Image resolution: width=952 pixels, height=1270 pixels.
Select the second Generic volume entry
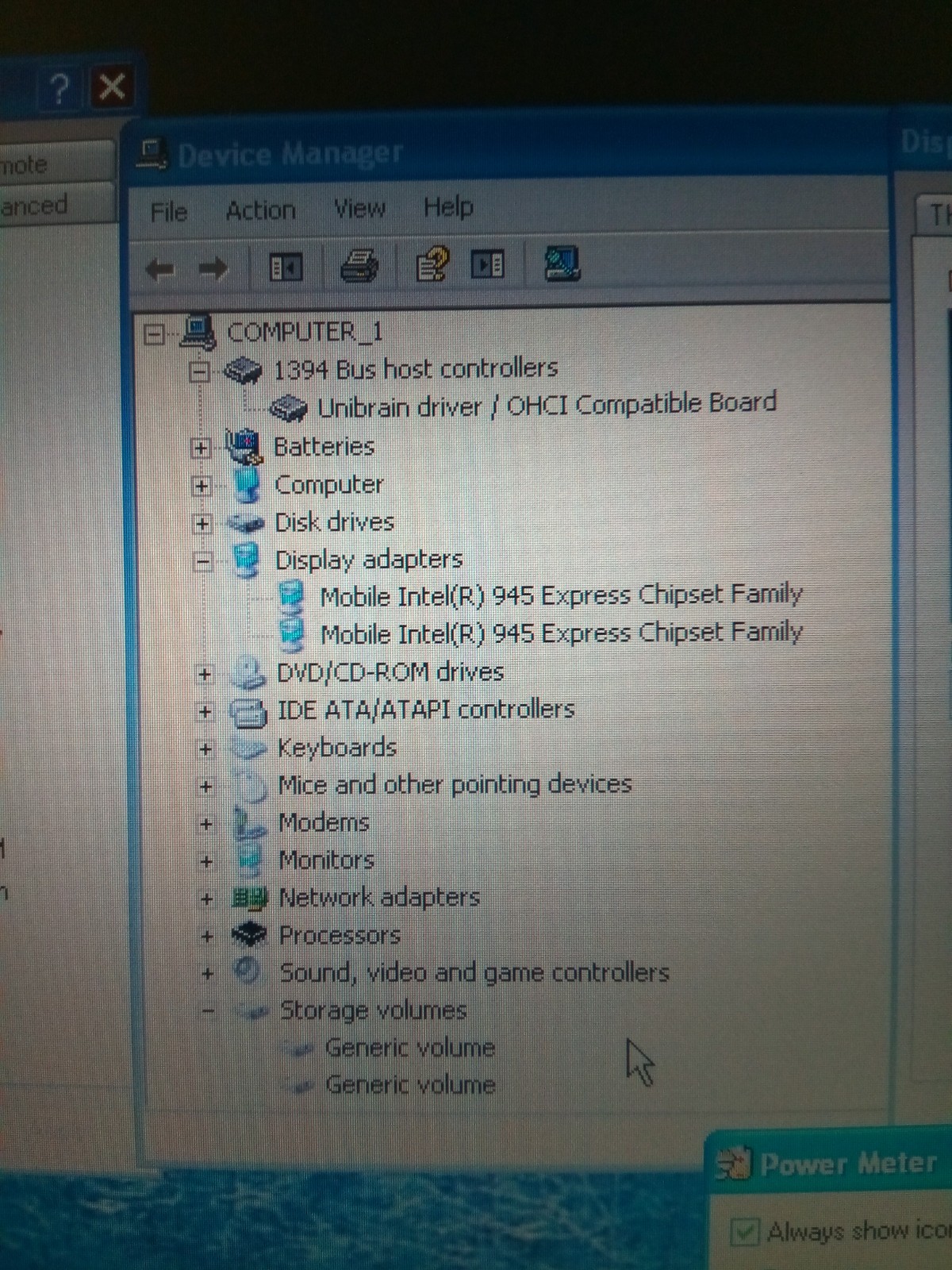click(411, 1085)
